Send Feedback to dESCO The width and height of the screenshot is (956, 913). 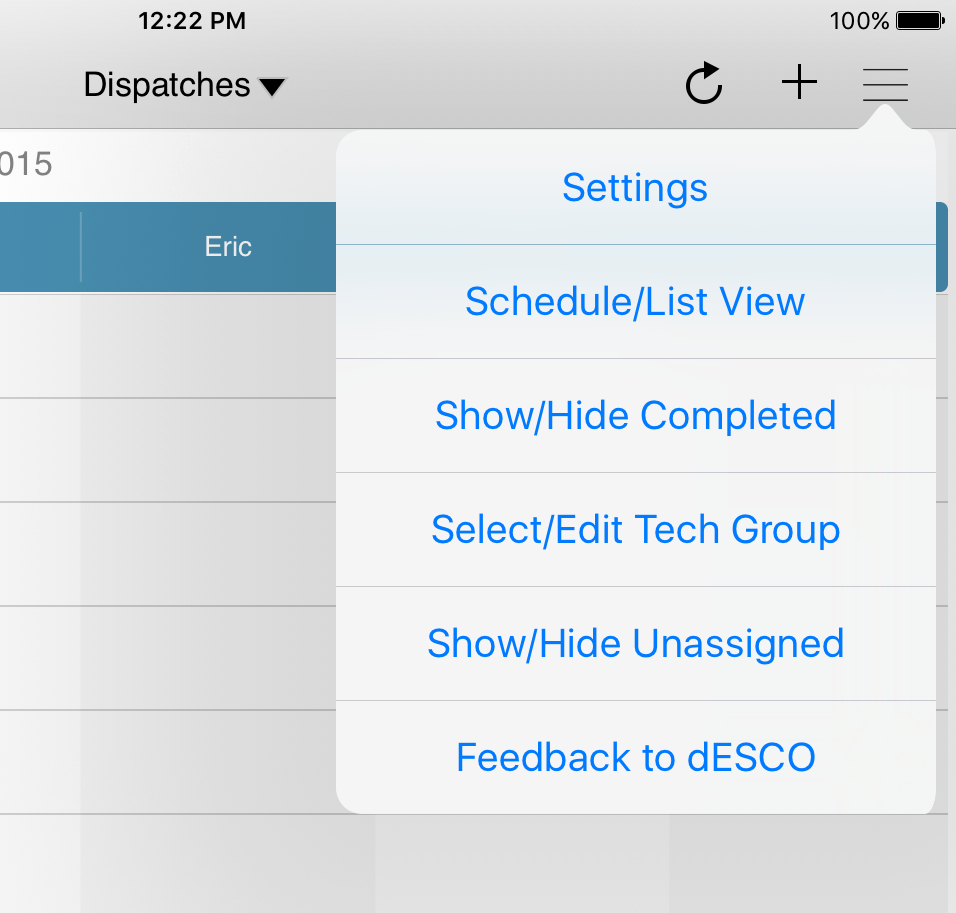point(636,757)
